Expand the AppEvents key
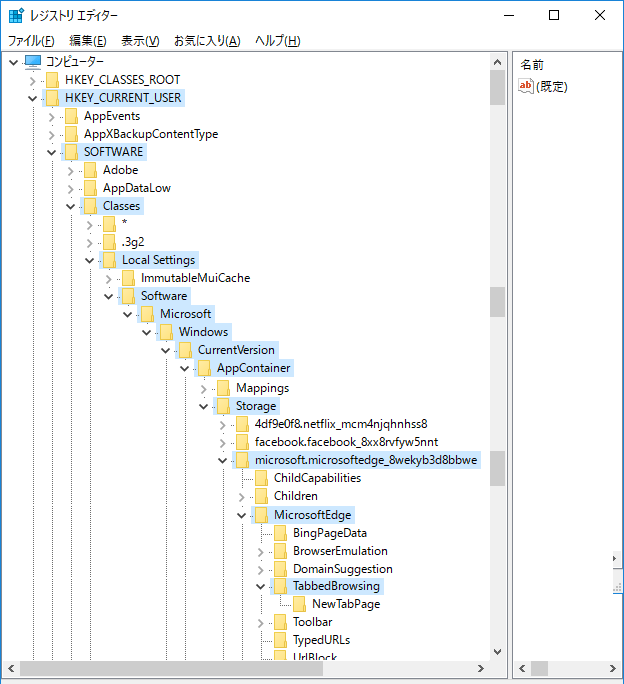 51,117
